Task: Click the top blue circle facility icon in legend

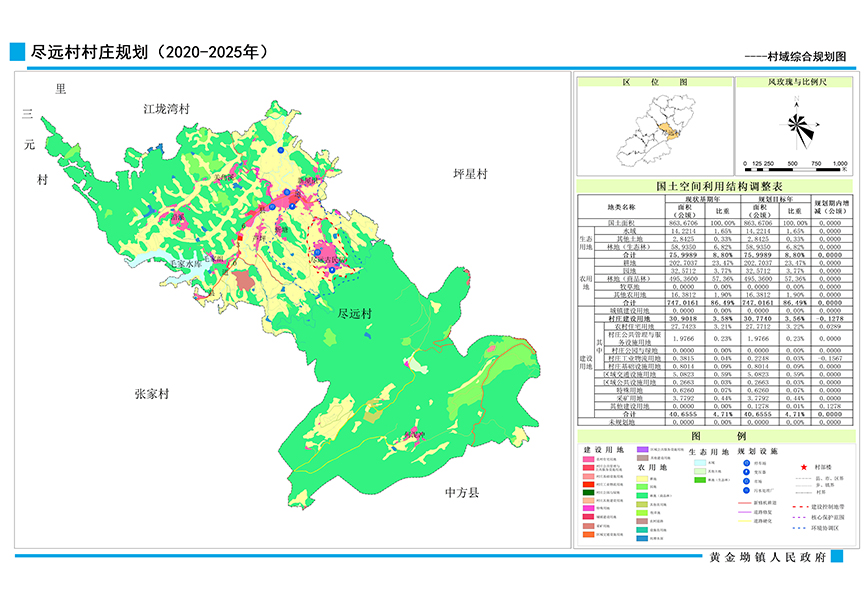Action: point(745,464)
